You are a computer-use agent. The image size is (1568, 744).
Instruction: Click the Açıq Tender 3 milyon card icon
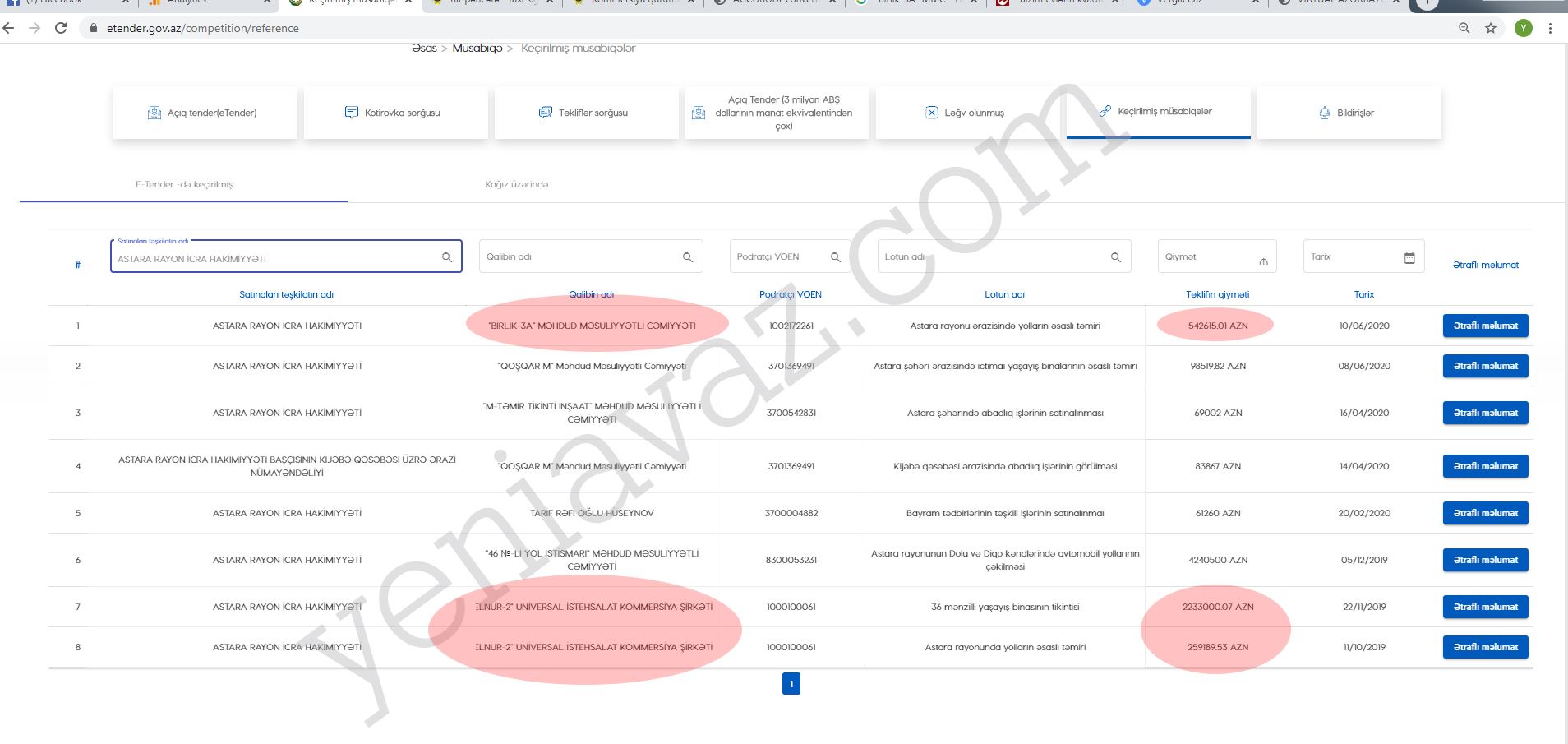coord(699,113)
